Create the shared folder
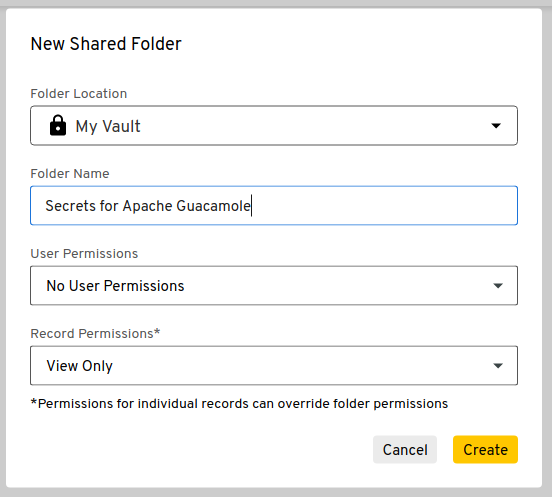Screen dimensions: 552x497 point(485,449)
